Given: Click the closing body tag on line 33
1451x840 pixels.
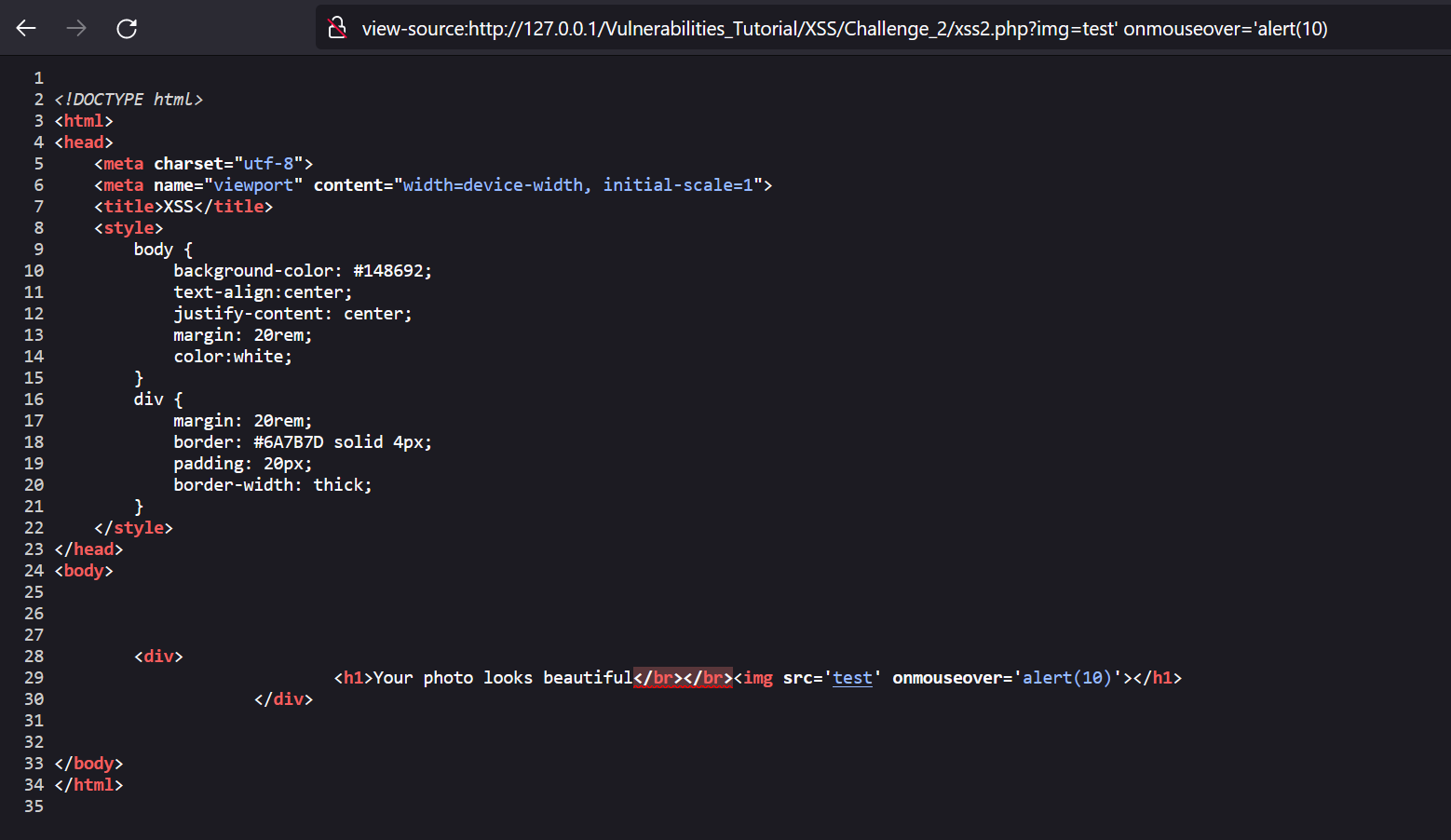Looking at the screenshot, I should 88,764.
